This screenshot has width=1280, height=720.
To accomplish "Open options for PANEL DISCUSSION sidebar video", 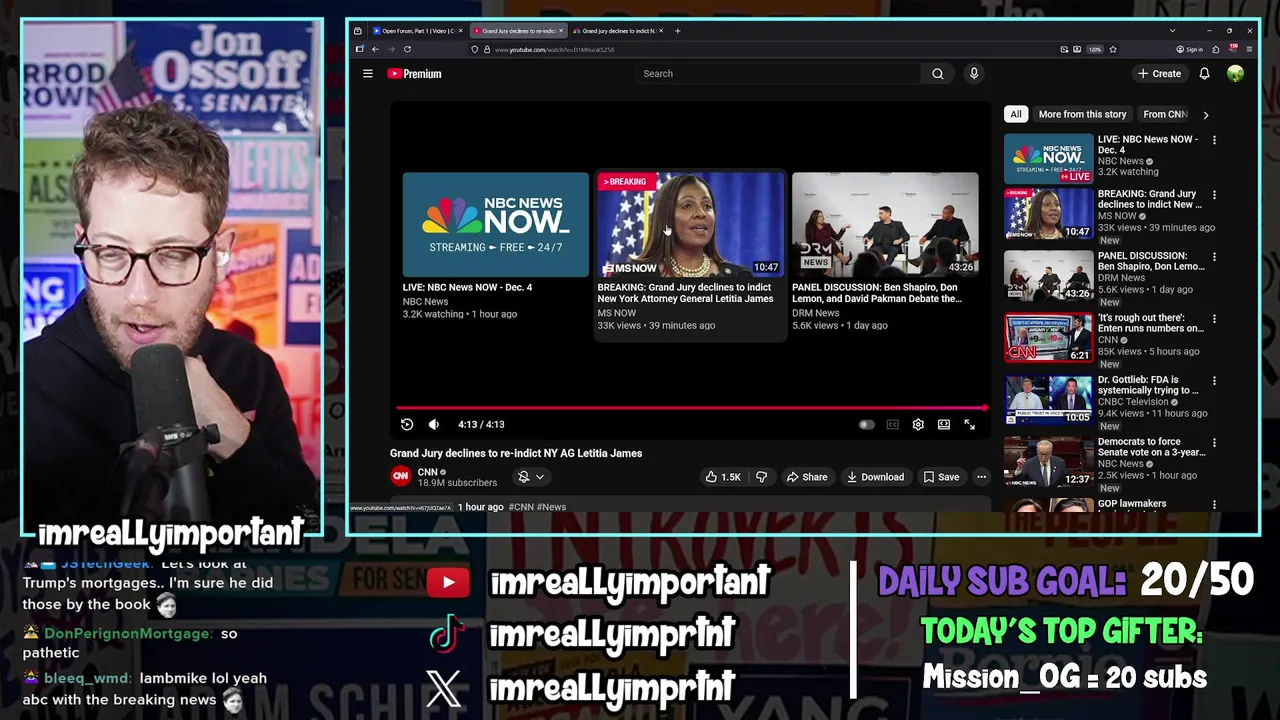I will click(x=1214, y=257).
